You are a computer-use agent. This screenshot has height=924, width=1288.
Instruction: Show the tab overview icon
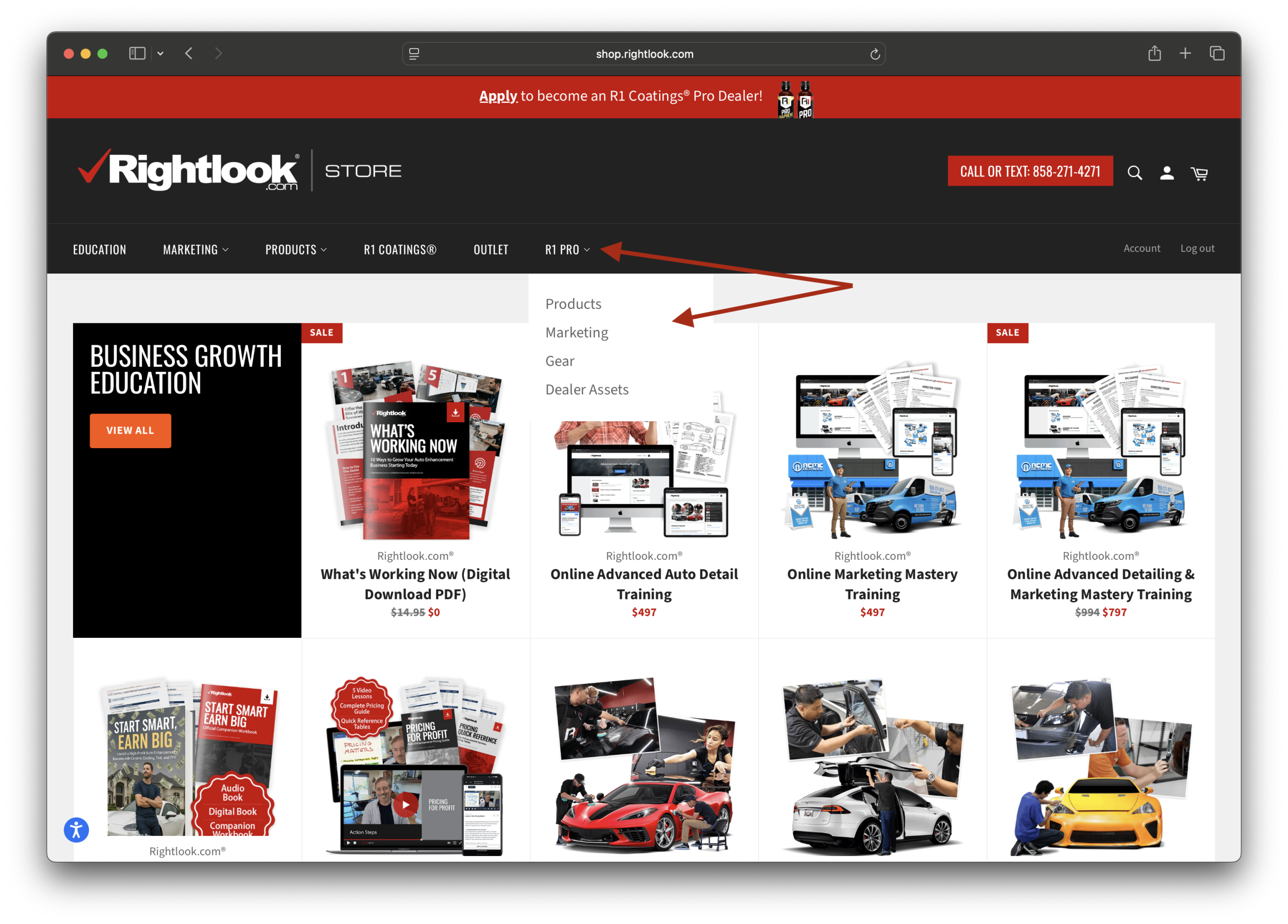point(1217,53)
